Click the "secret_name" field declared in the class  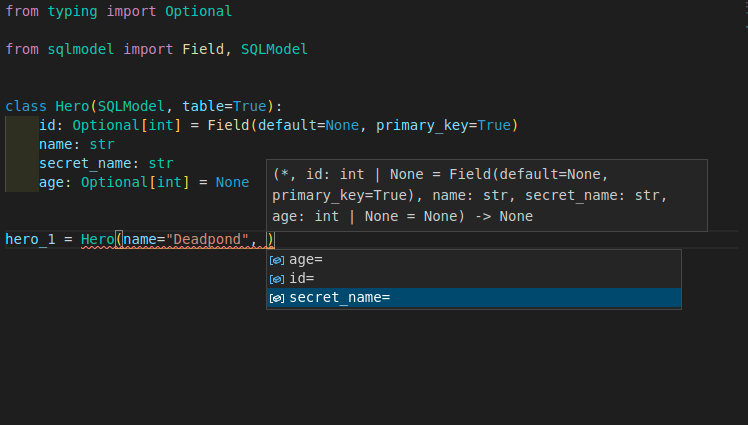[84, 163]
